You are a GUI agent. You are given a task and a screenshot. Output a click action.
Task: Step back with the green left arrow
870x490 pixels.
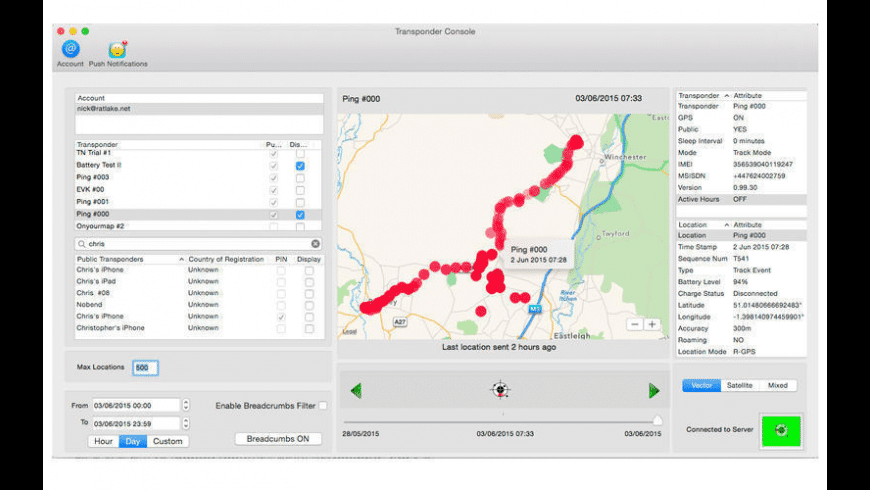point(356,391)
